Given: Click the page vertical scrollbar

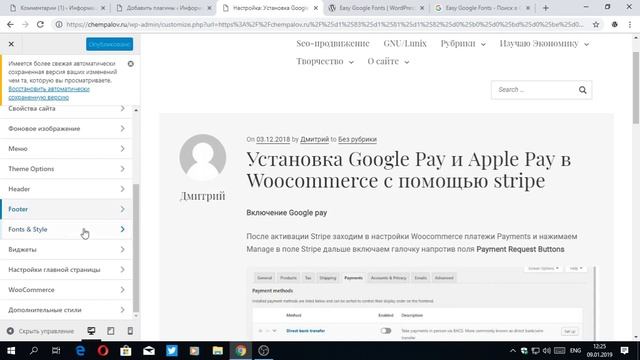Looking at the screenshot, I should [x=636, y=88].
